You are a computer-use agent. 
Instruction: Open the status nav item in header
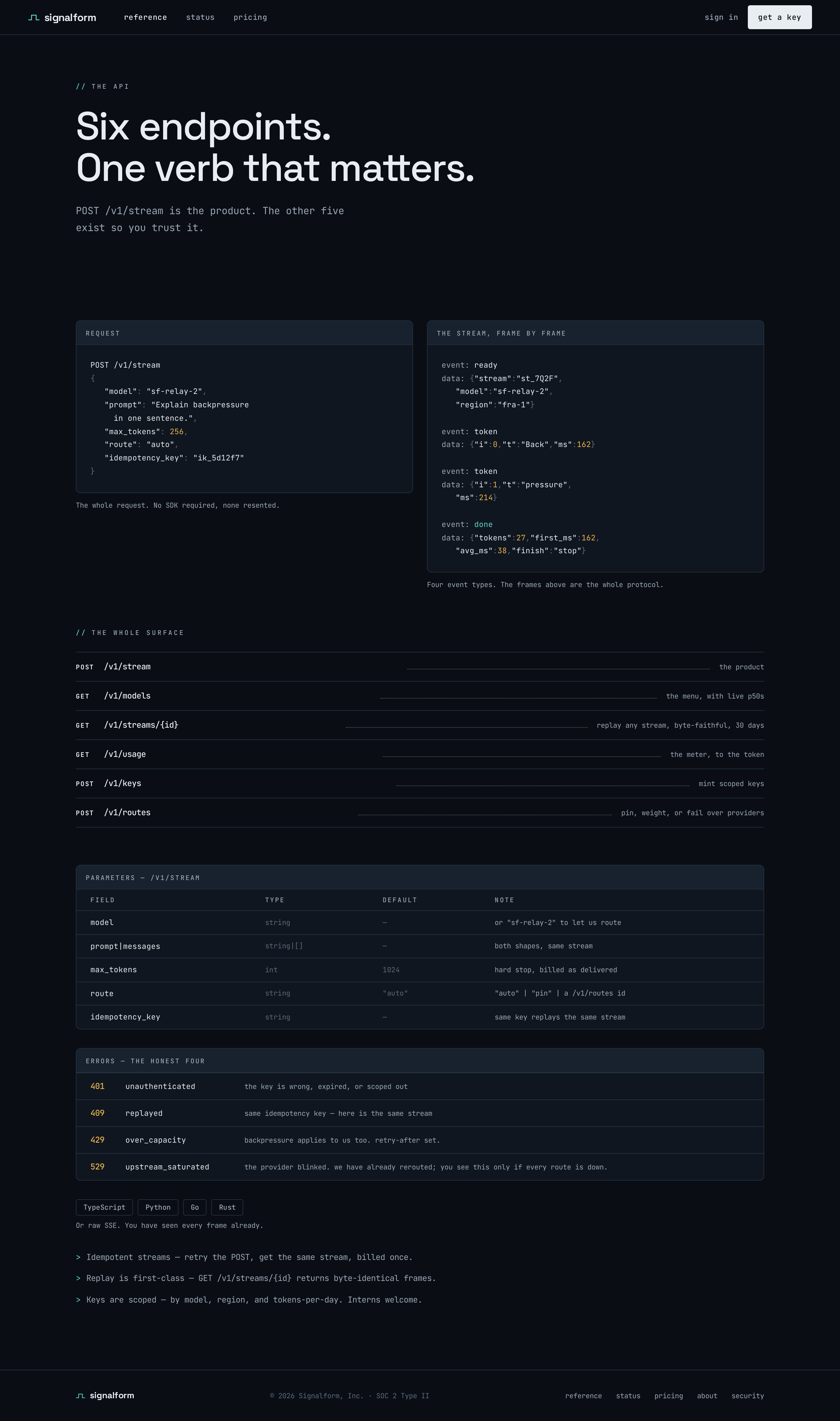click(x=200, y=18)
